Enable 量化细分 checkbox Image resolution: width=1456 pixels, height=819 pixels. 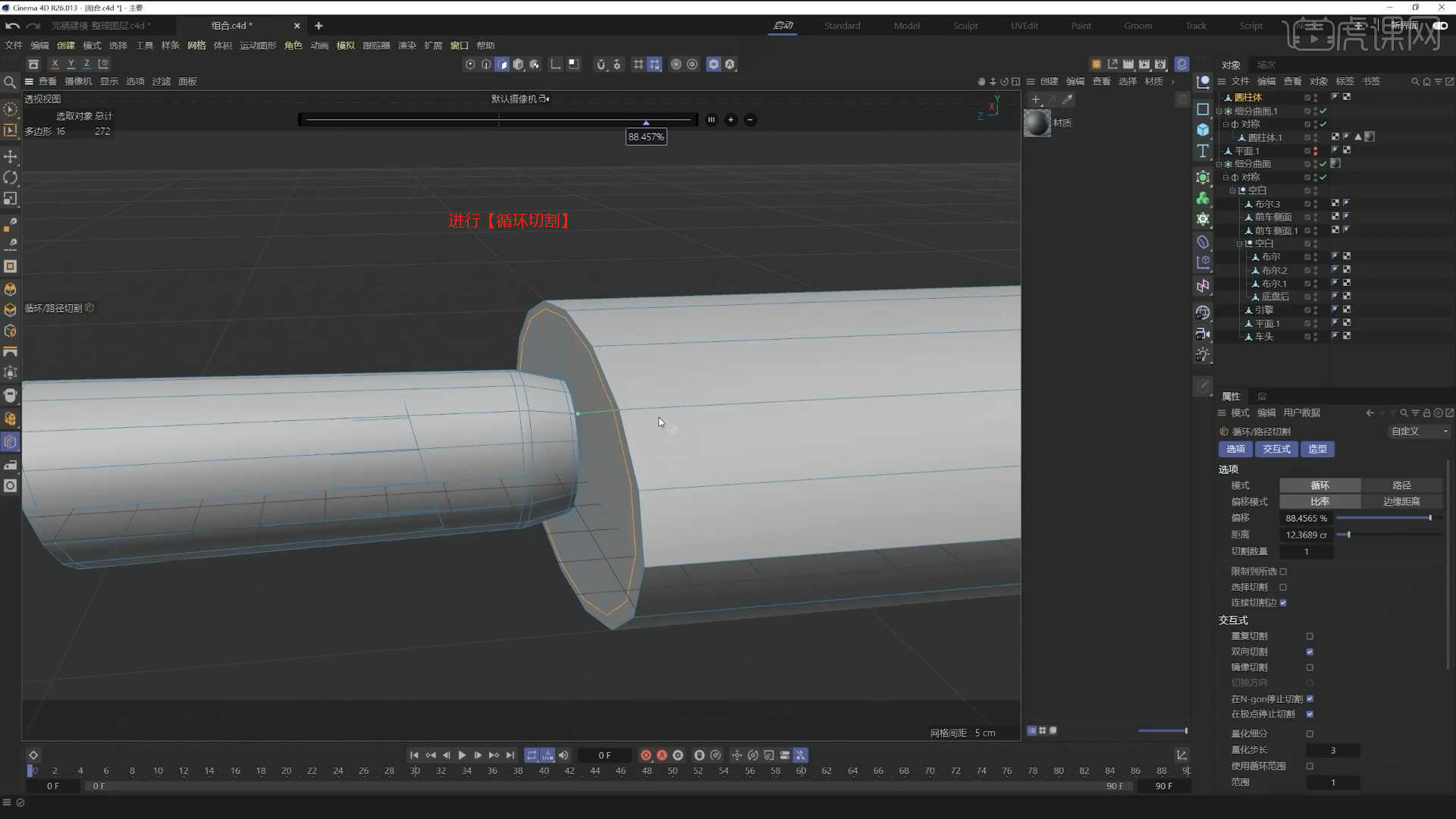tap(1310, 734)
